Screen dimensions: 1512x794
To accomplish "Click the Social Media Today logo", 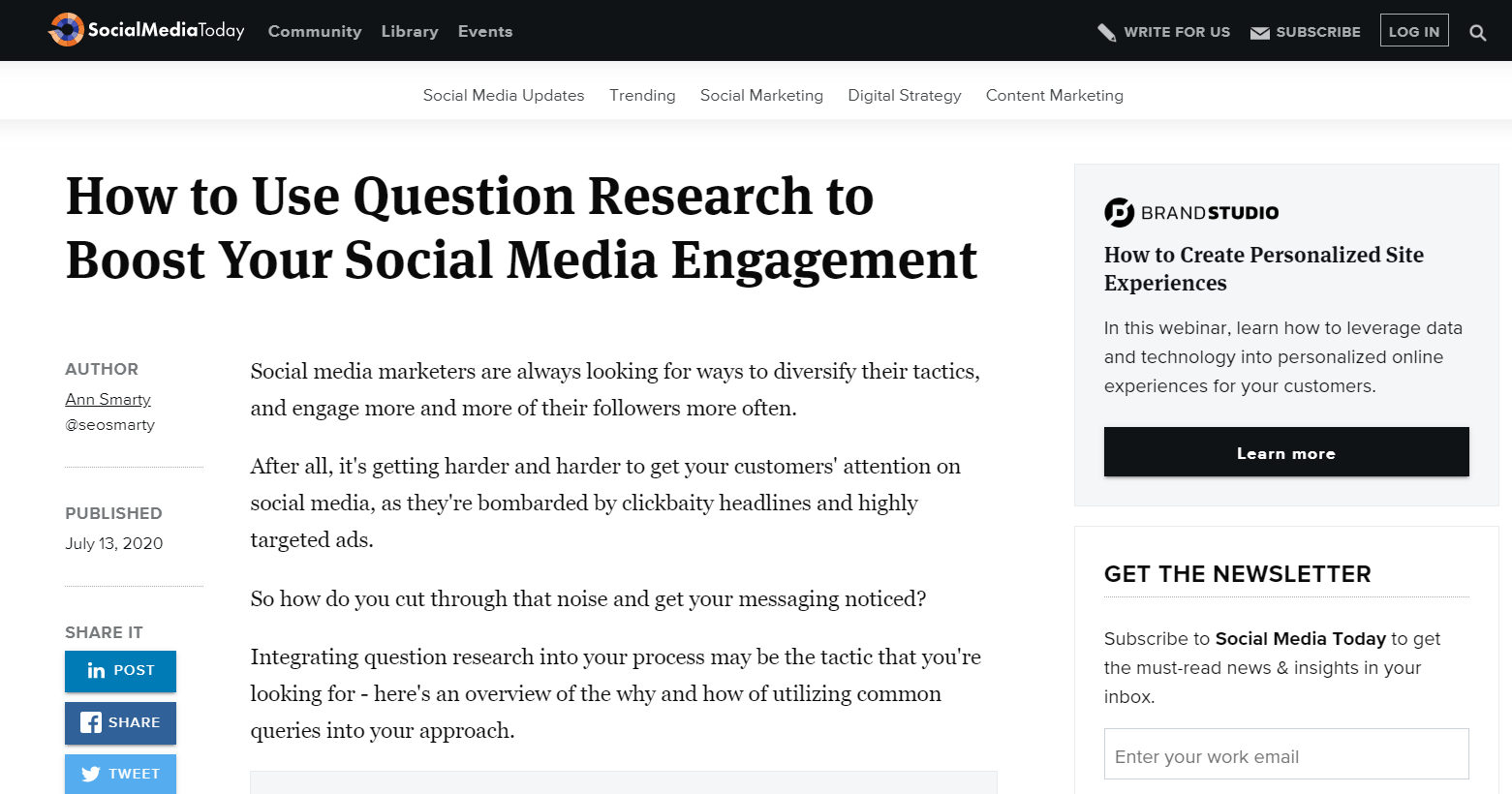I will (145, 29).
